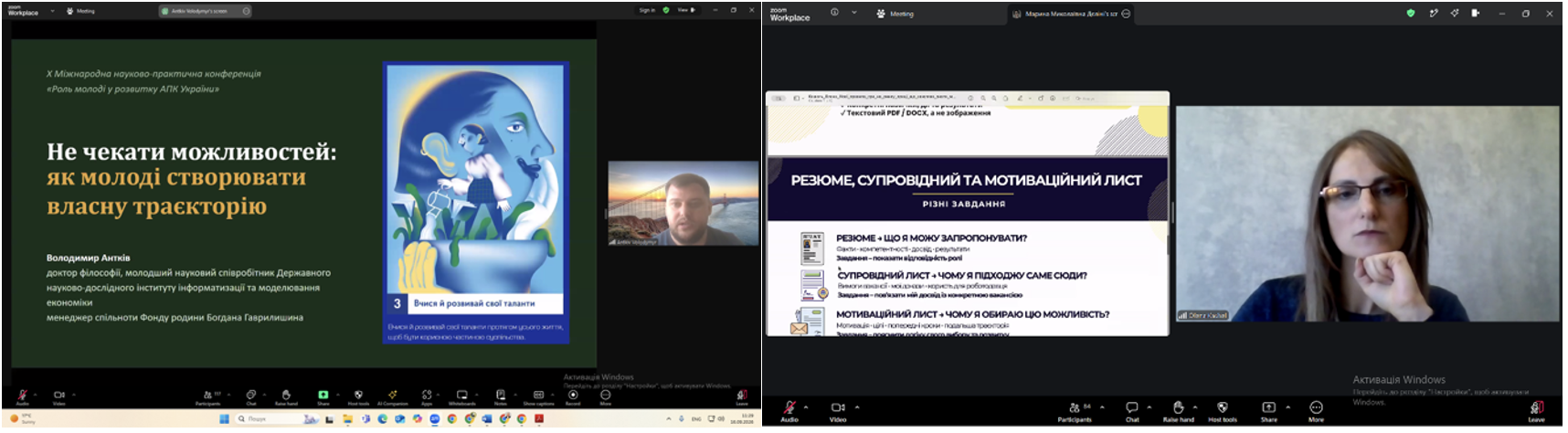
Task: Click Leave in the 117-participant meeting
Action: [x=742, y=397]
